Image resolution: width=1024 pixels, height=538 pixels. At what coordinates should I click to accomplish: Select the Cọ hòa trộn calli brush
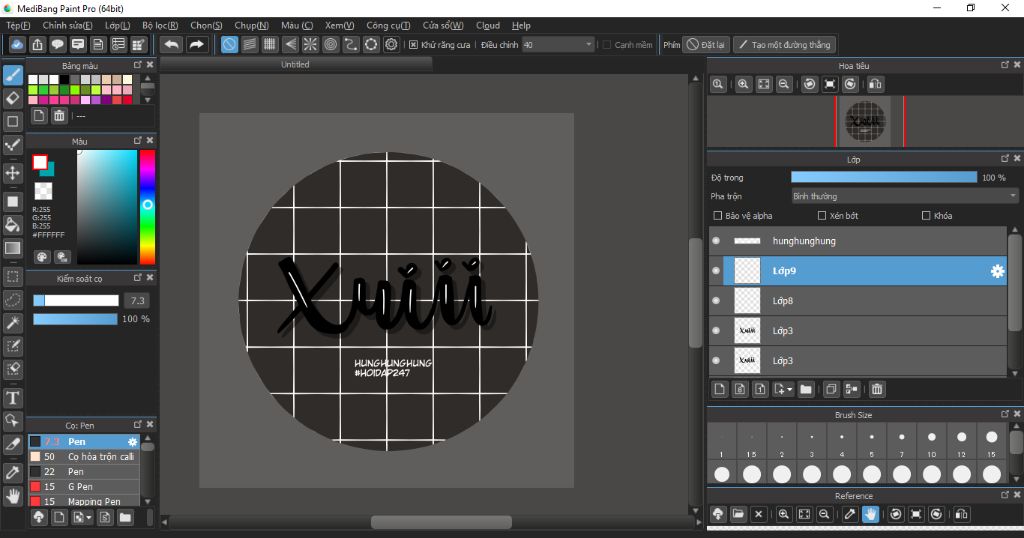tap(84, 456)
